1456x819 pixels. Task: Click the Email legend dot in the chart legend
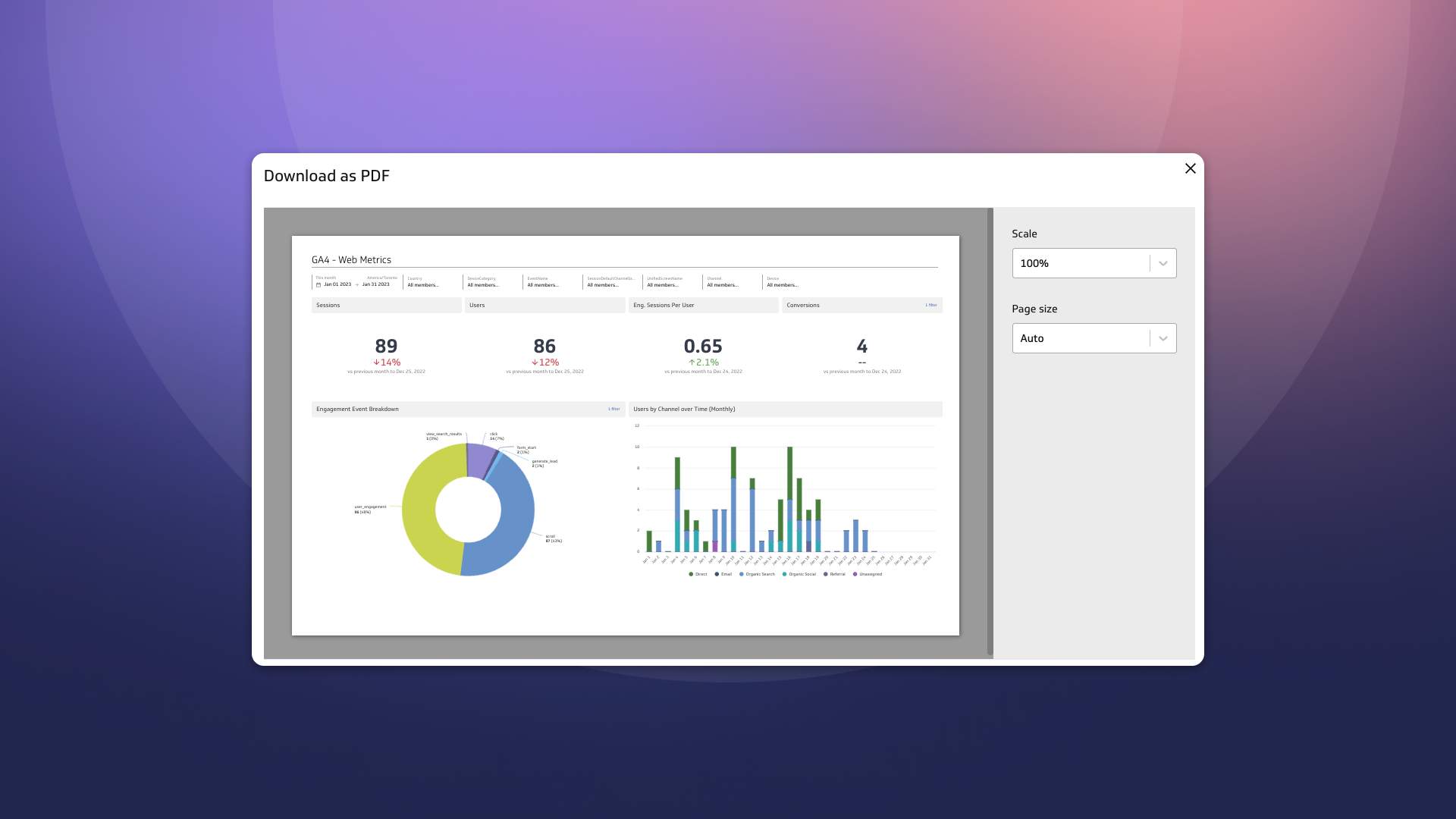click(717, 574)
